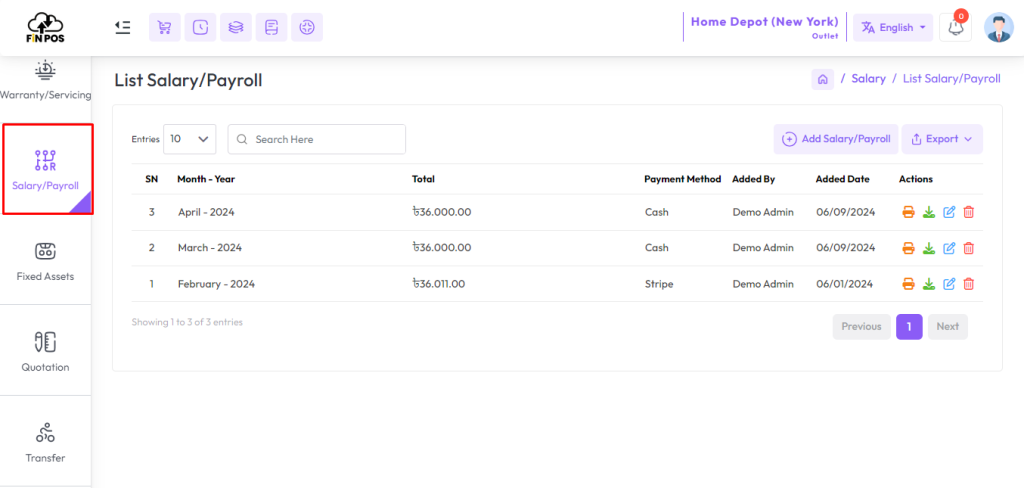
Task: Open the receipt shortcut icon in the top bar
Action: click(272, 27)
